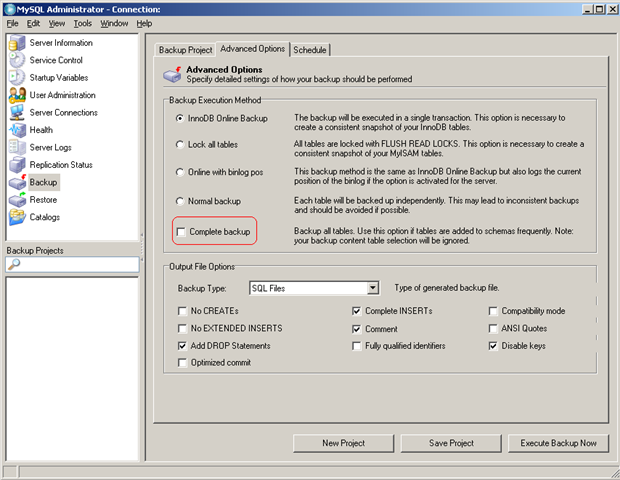620x480 pixels.
Task: Click SQL Files value in Backup Type
Action: 268,288
